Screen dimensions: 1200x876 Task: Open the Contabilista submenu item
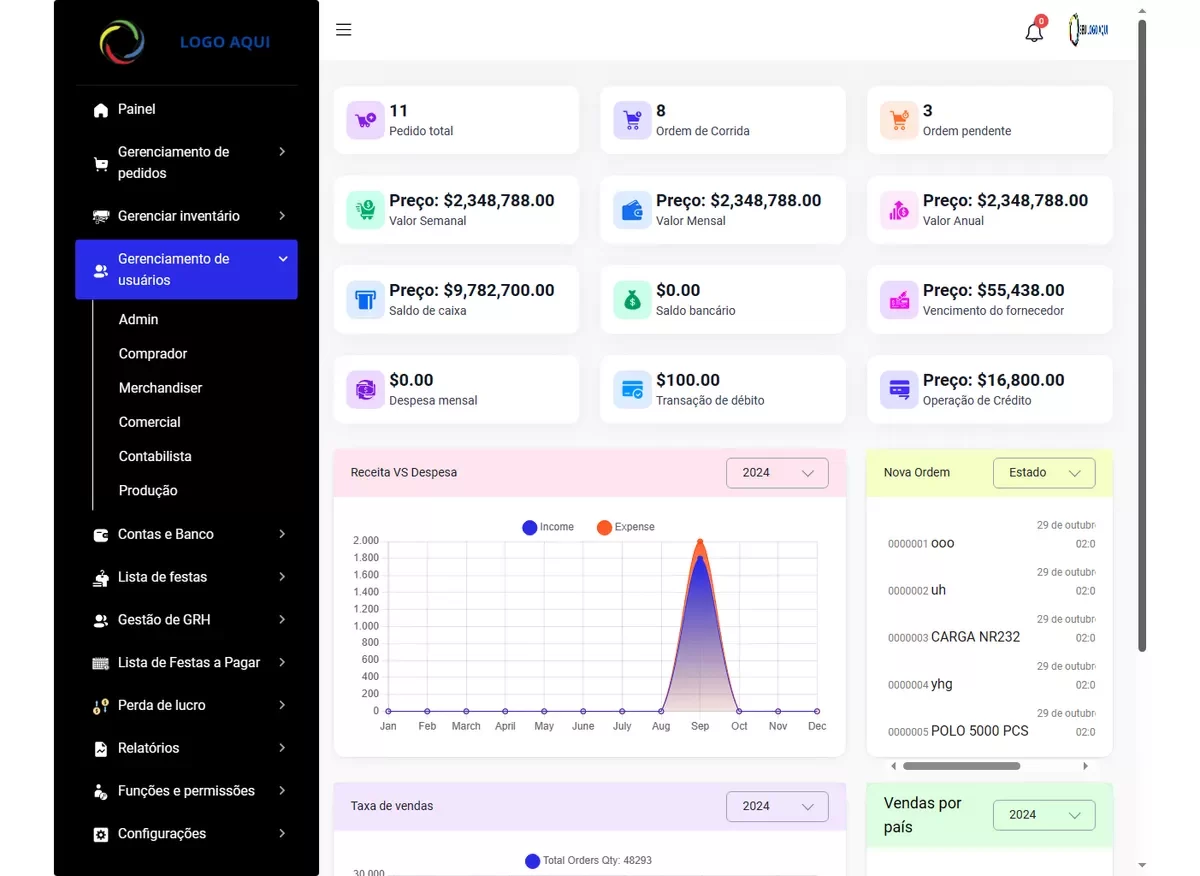(155, 456)
